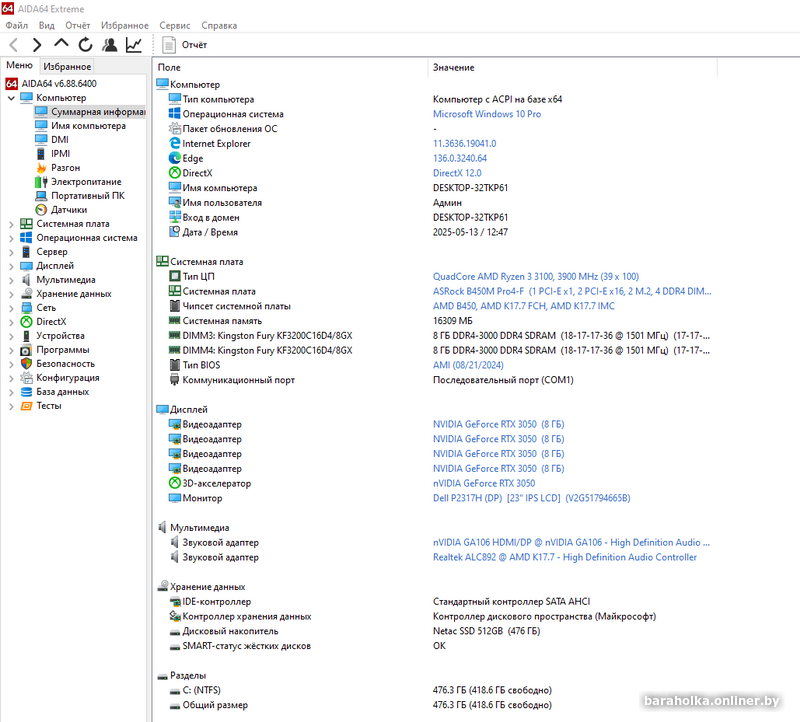Open the Отчёт menu in menu bar

pos(78,26)
